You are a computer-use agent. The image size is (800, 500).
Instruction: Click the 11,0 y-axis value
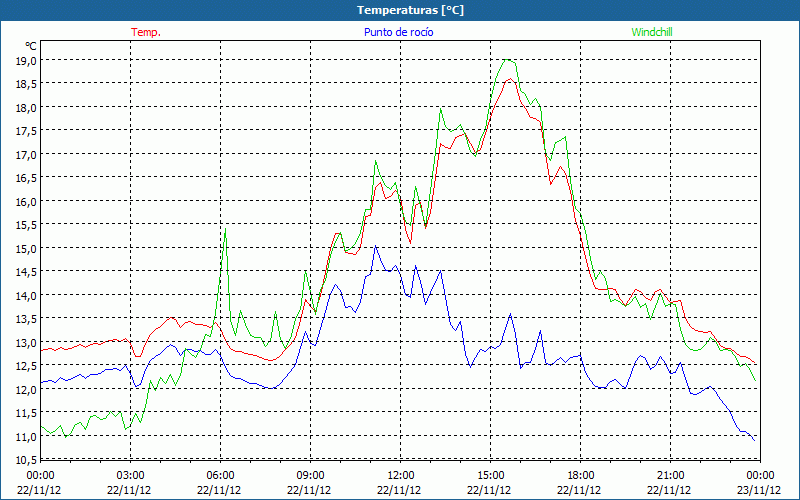pyautogui.click(x=27, y=436)
